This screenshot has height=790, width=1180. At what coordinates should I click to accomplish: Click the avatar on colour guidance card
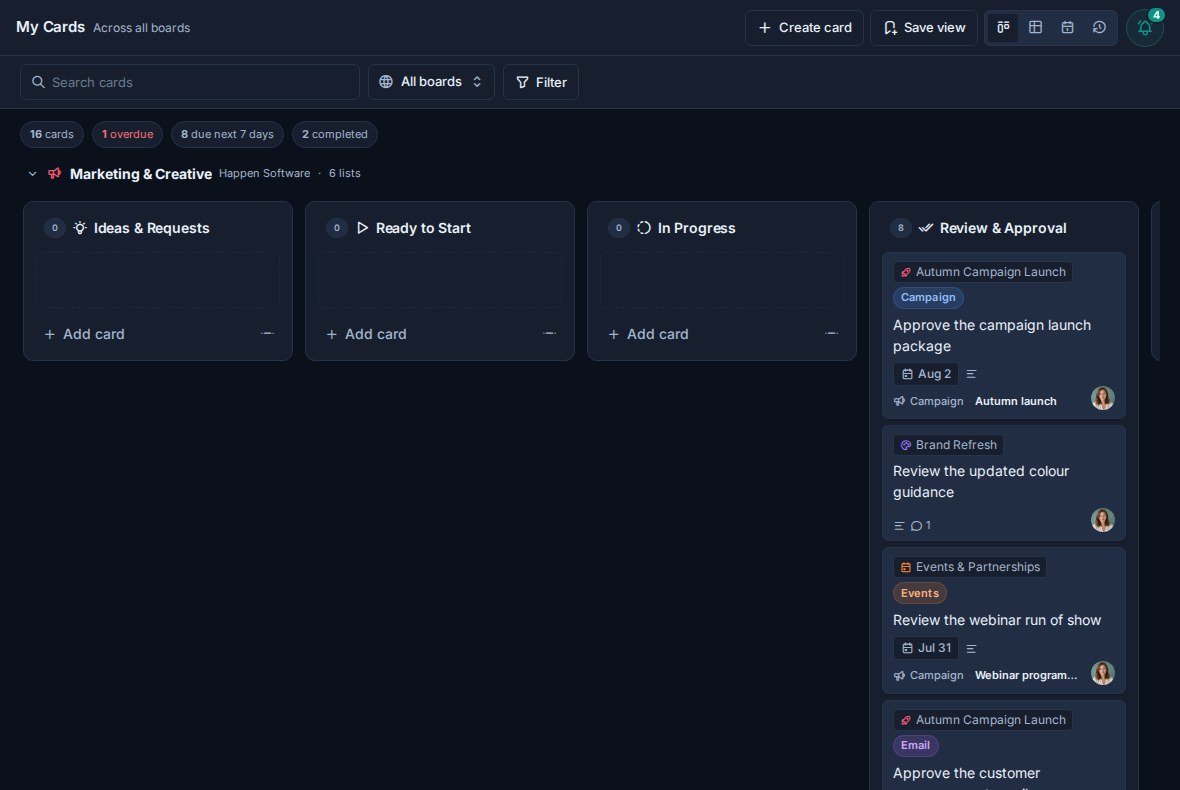tap(1102, 520)
